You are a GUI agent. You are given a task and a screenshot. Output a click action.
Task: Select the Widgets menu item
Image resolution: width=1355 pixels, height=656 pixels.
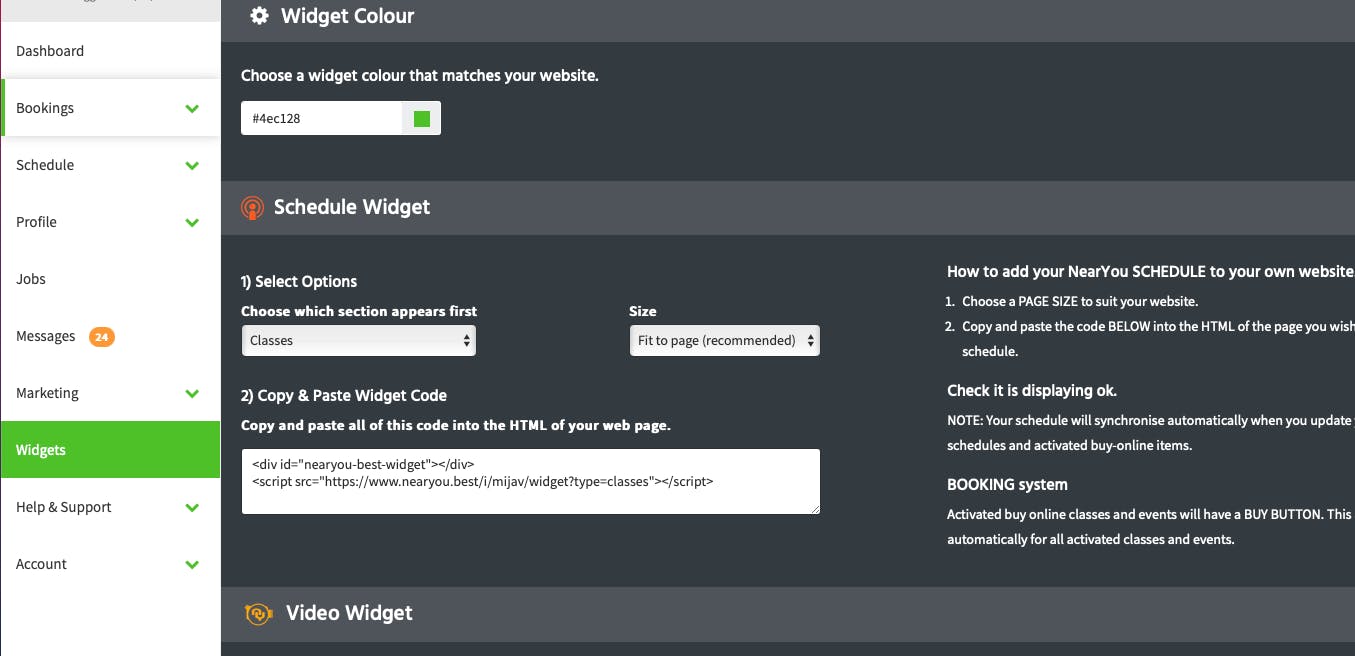point(110,450)
